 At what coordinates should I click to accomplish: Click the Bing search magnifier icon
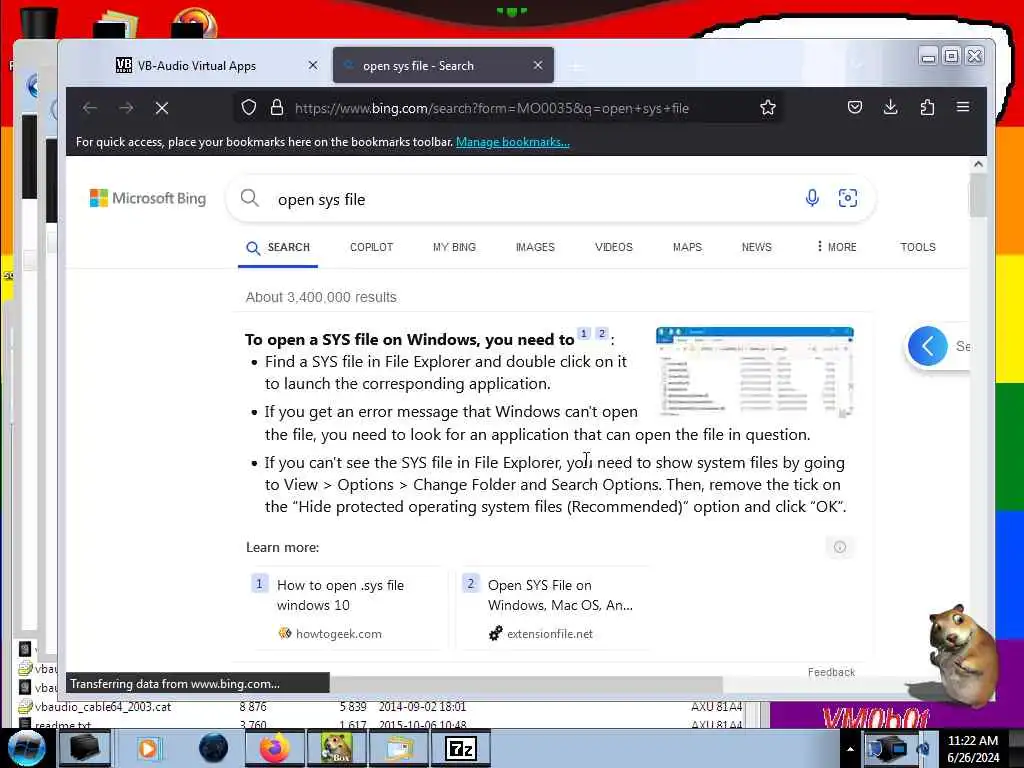[249, 198]
